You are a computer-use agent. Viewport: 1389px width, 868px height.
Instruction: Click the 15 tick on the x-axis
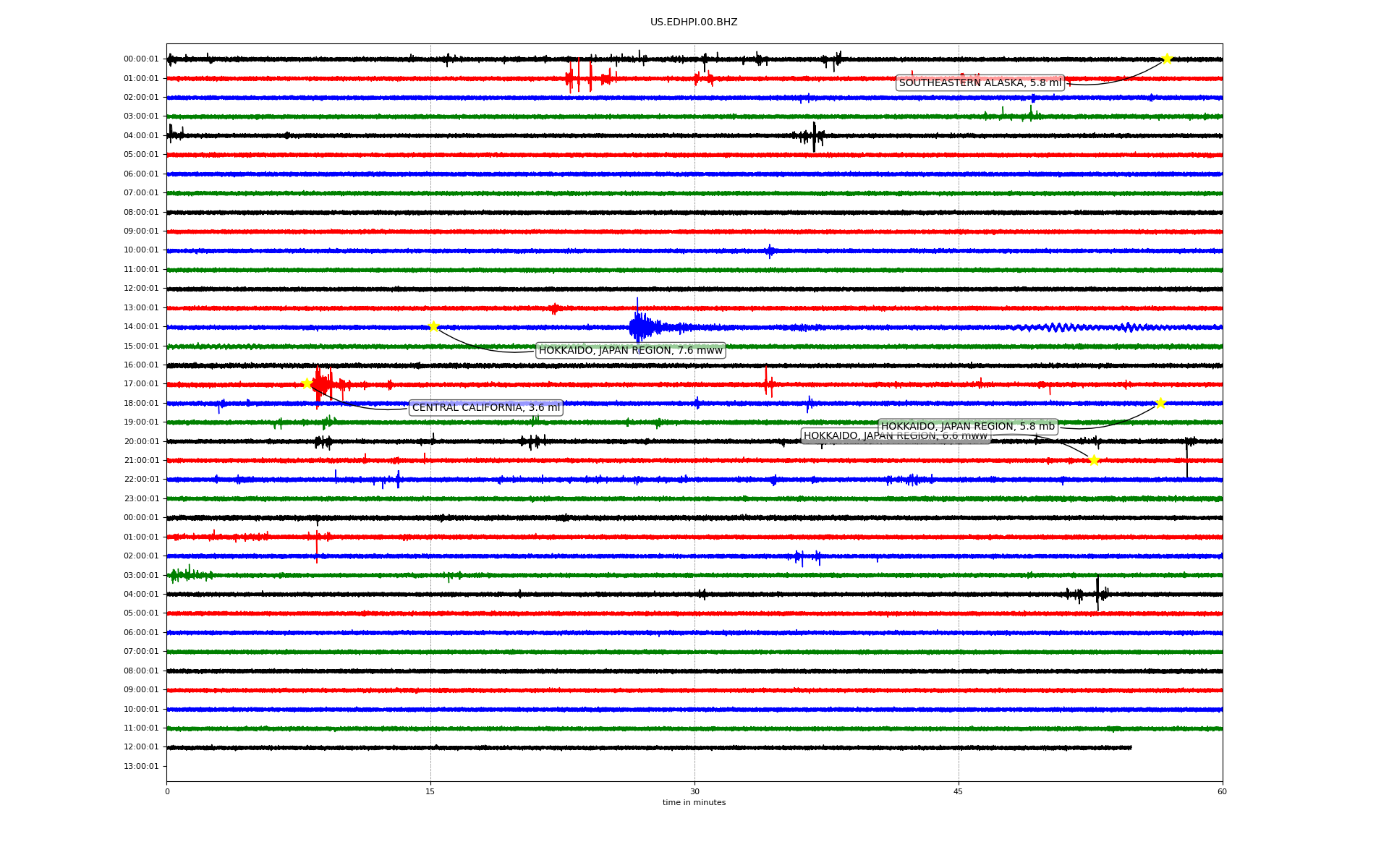(430, 791)
